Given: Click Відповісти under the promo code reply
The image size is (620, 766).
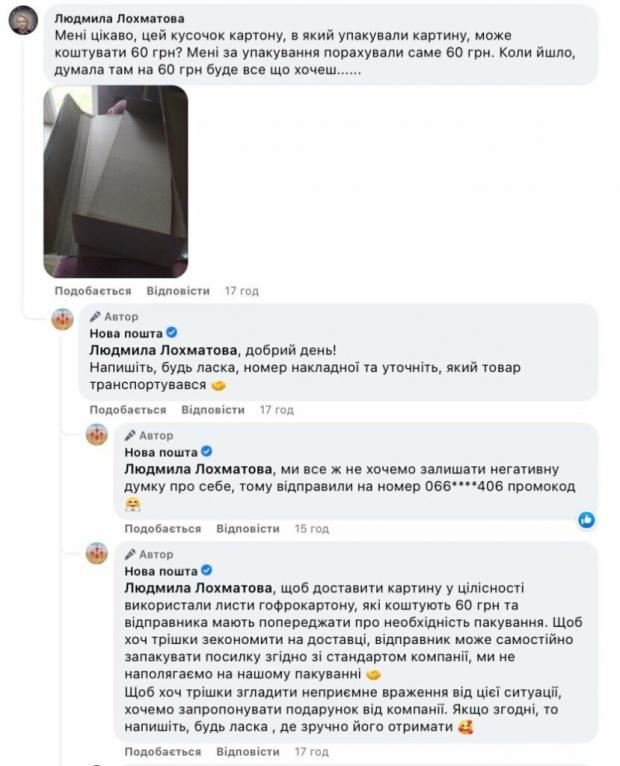Looking at the screenshot, I should point(248,529).
